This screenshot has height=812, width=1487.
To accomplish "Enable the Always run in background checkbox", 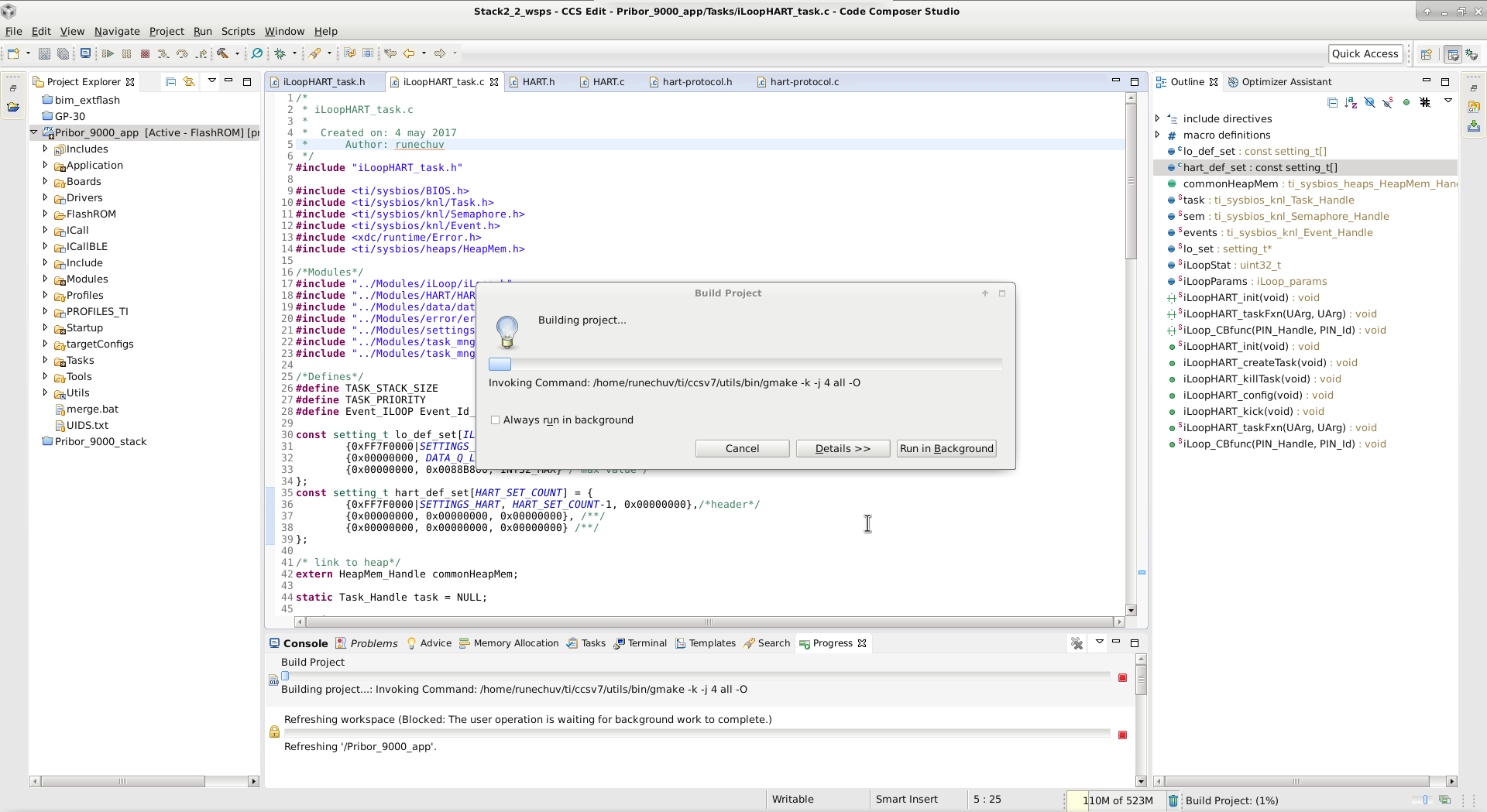I will [x=496, y=420].
